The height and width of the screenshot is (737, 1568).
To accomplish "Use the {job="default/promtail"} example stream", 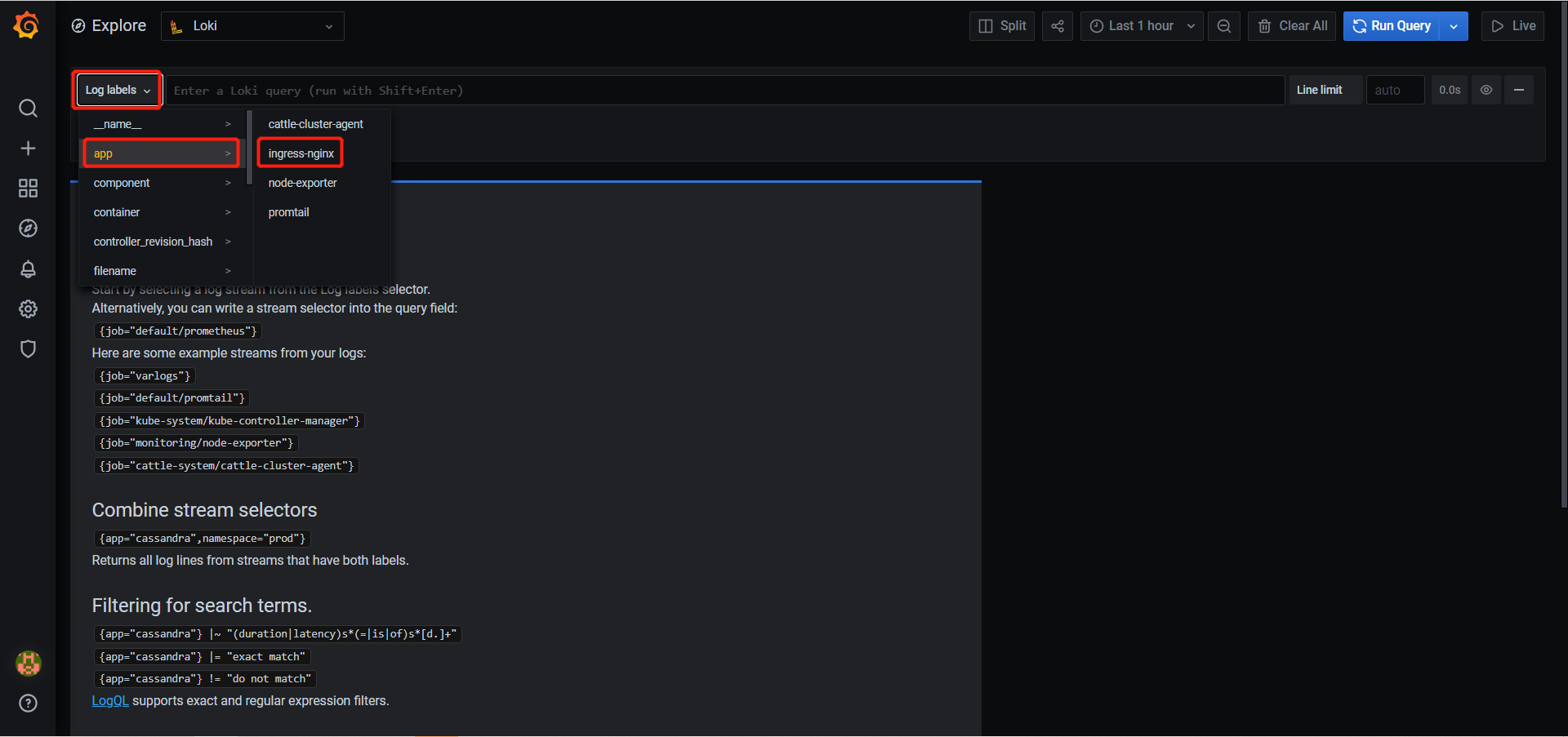I will [171, 398].
